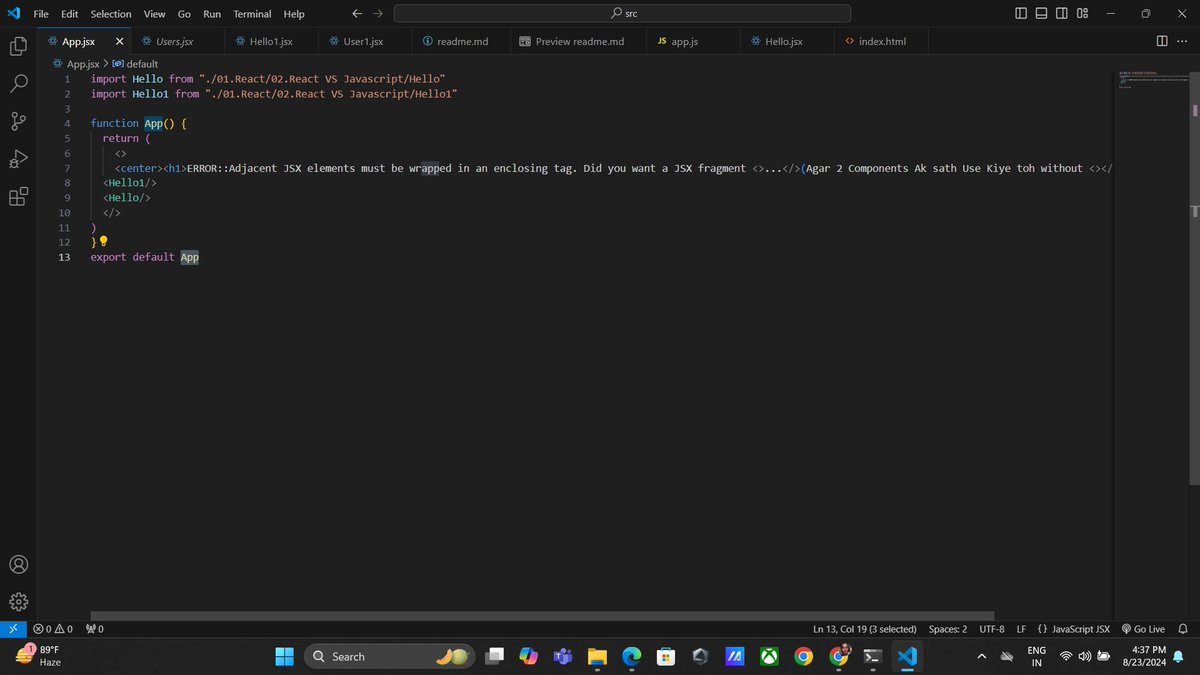The height and width of the screenshot is (675, 1200).
Task: Open the Extensions view
Action: point(18,197)
